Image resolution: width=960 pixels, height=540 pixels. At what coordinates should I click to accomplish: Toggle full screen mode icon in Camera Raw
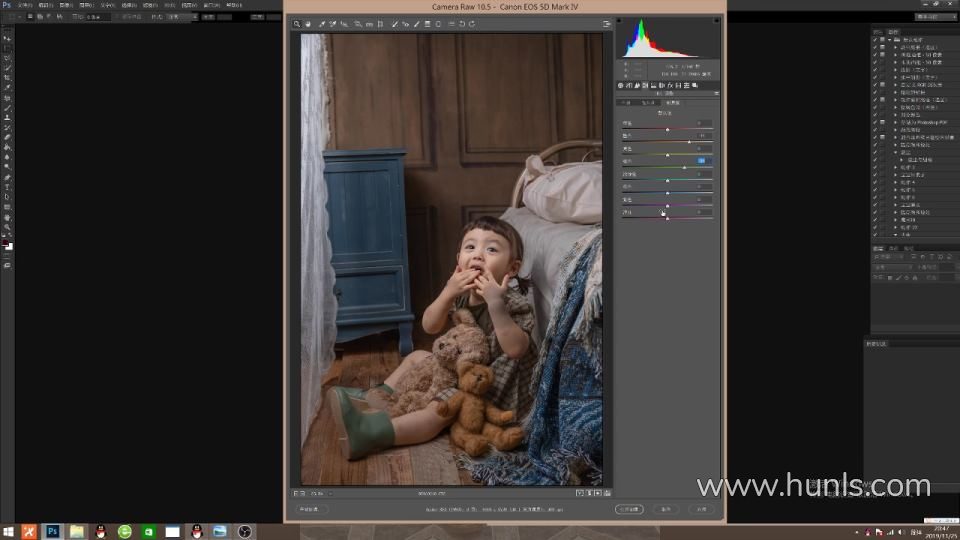tap(606, 24)
